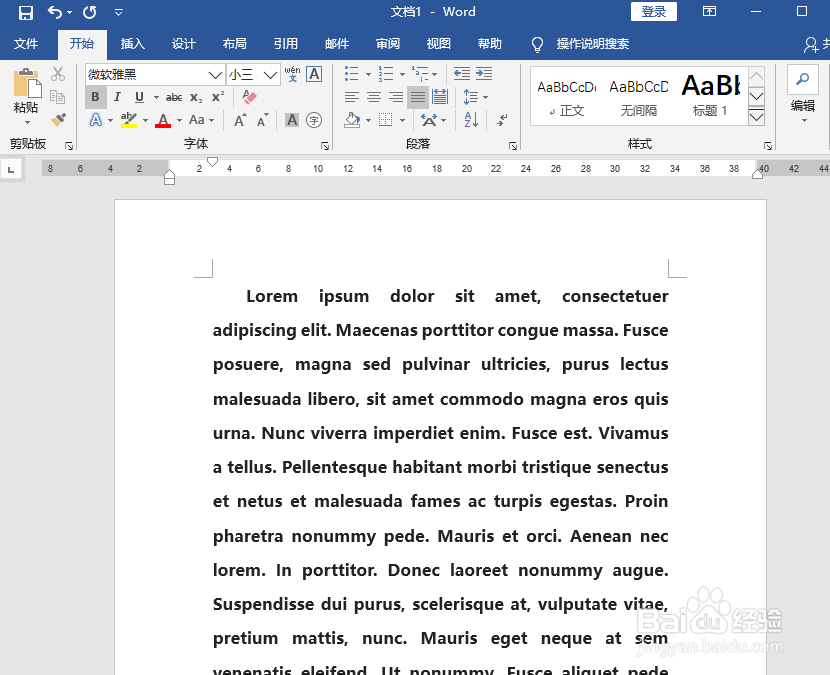
Task: Open the underline style dropdown arrow
Action: [x=156, y=97]
